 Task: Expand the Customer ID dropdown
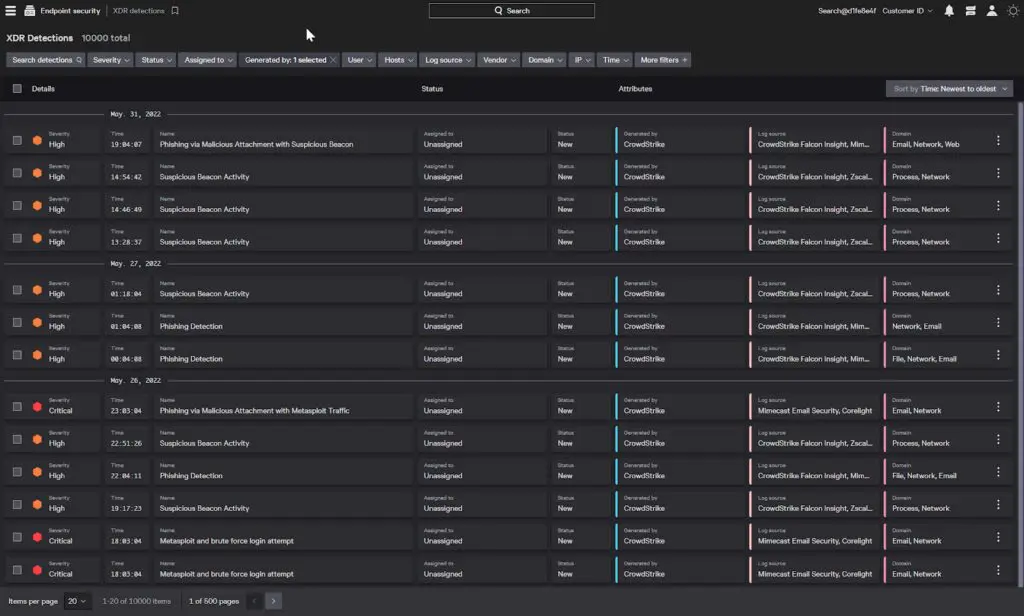click(x=906, y=10)
